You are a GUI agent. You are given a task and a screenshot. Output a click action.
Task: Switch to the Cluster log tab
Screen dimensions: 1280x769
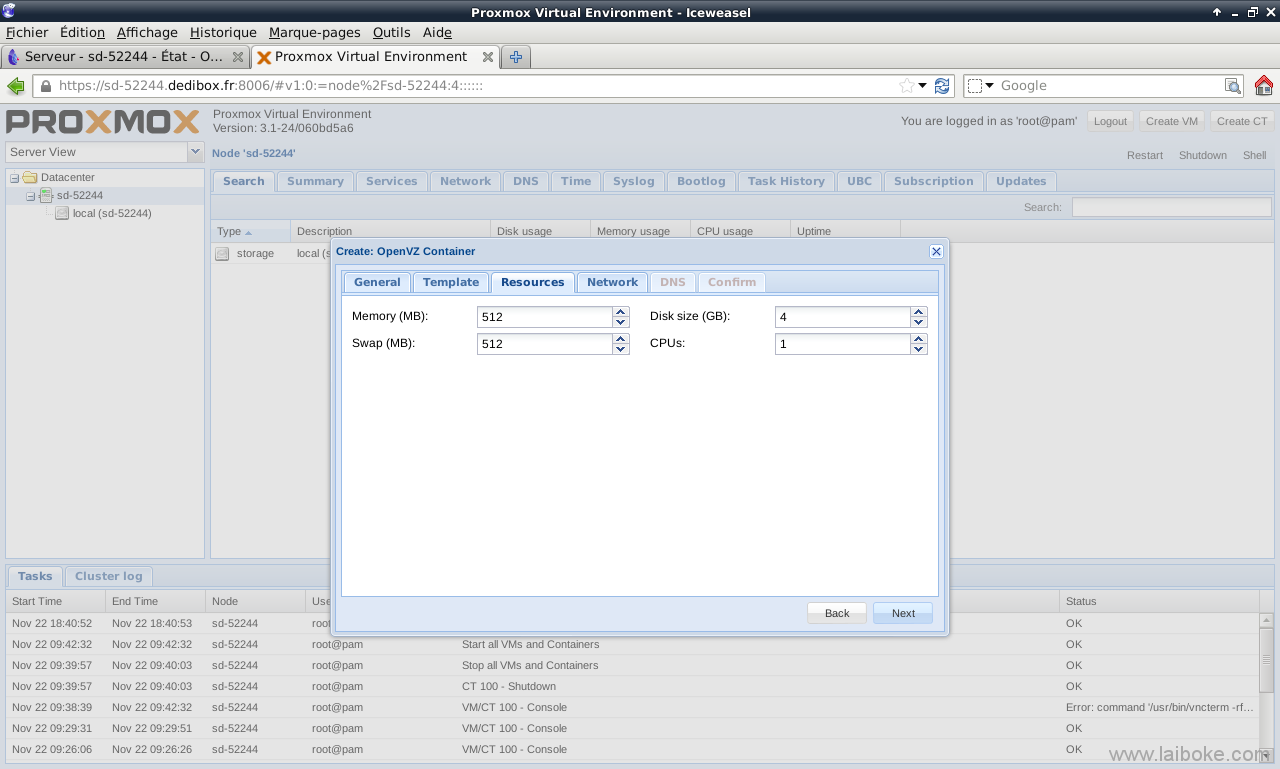coord(109,576)
